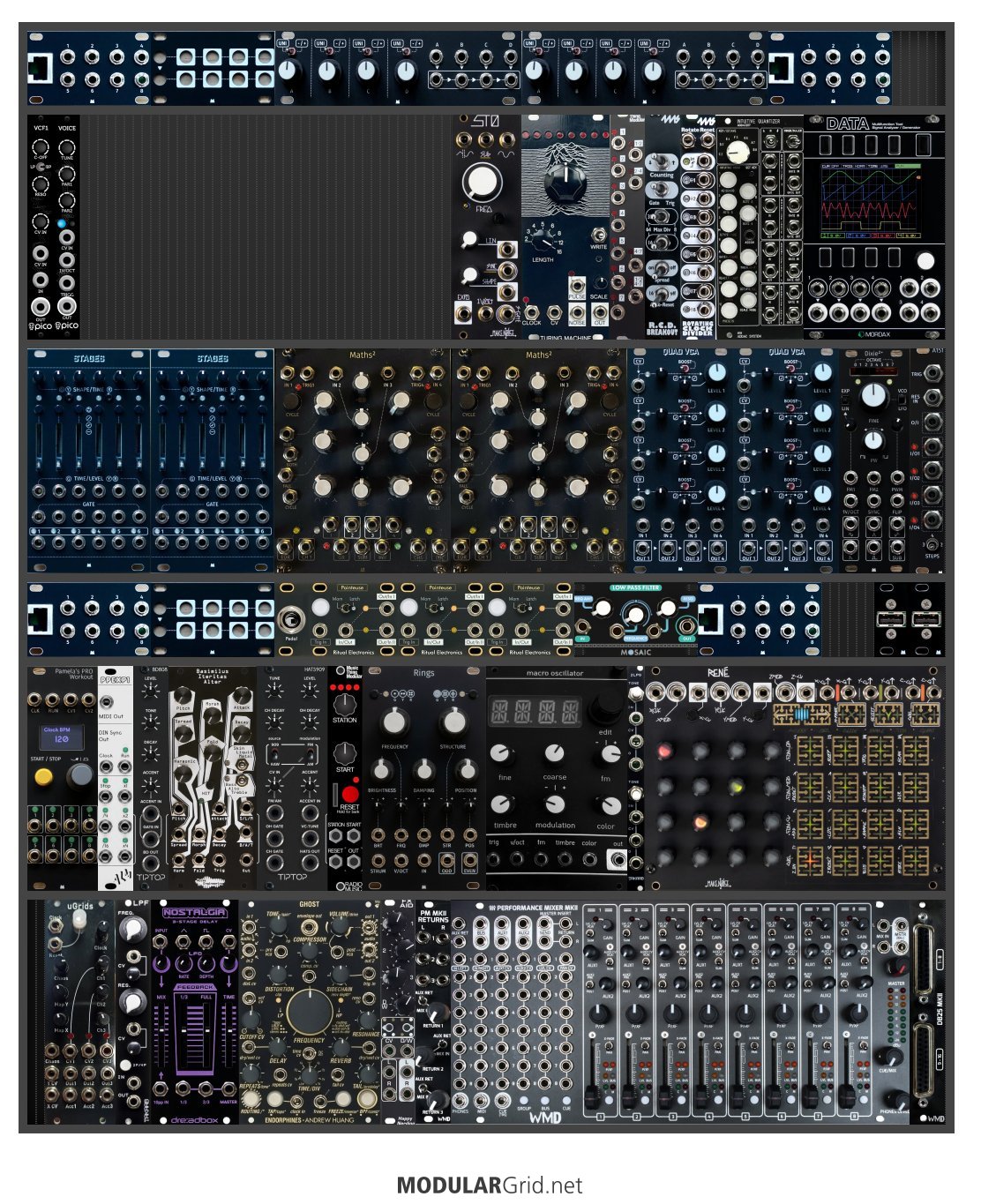The height and width of the screenshot is (1204, 981).
Task: Flip the R.C.D. Breakout Spread on/off switch
Action: tap(662, 267)
